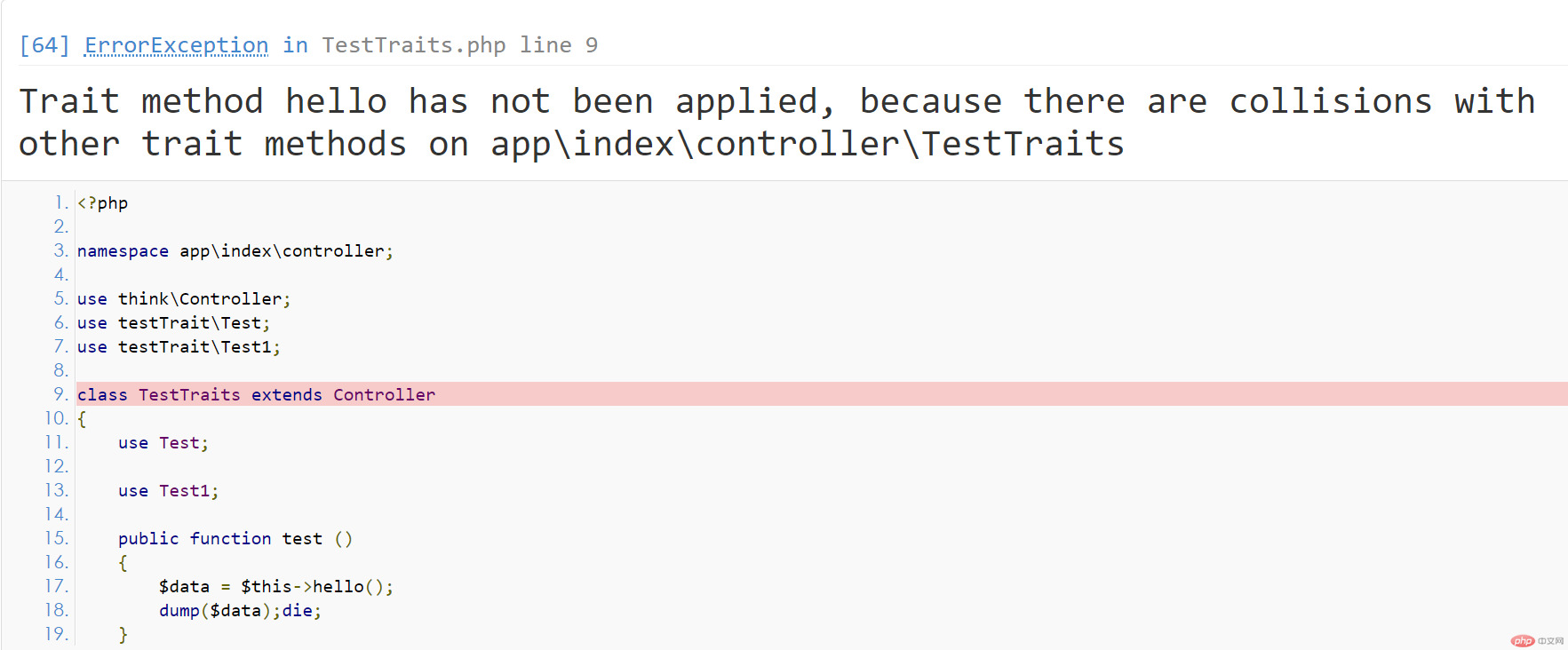Click the public function test declaration

point(235,539)
